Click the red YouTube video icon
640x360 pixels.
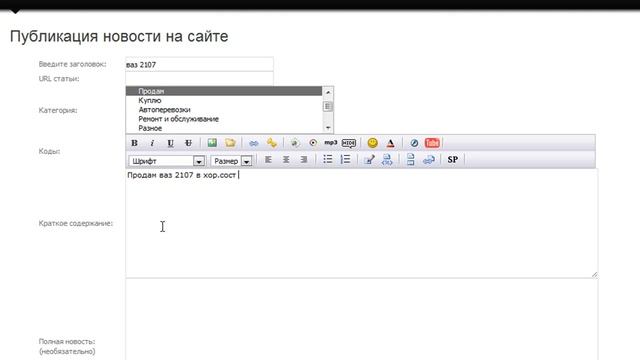(432, 143)
